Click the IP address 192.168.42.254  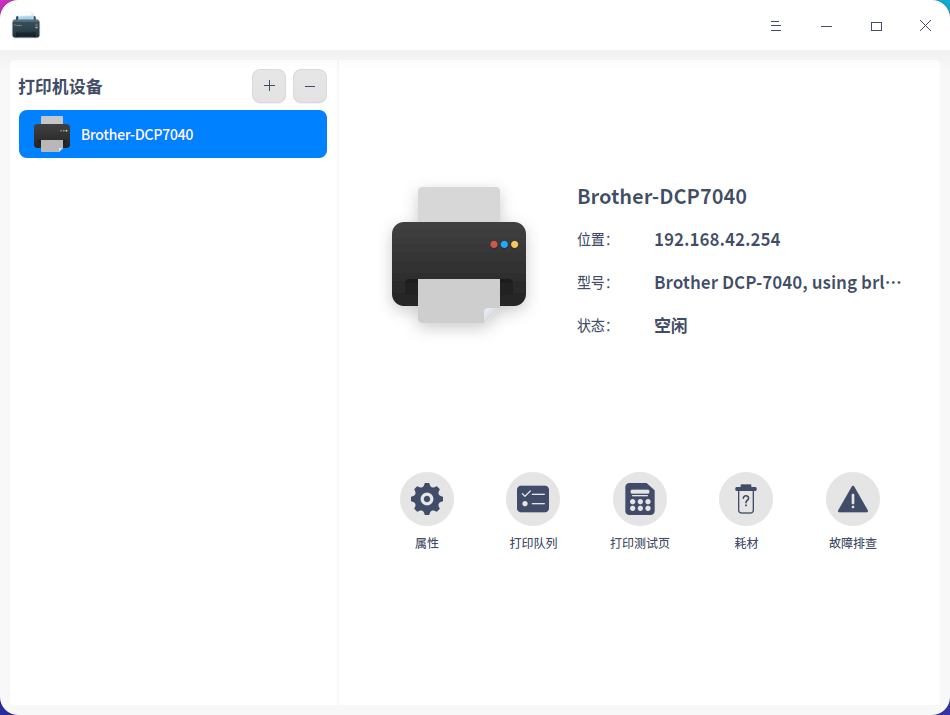(717, 239)
